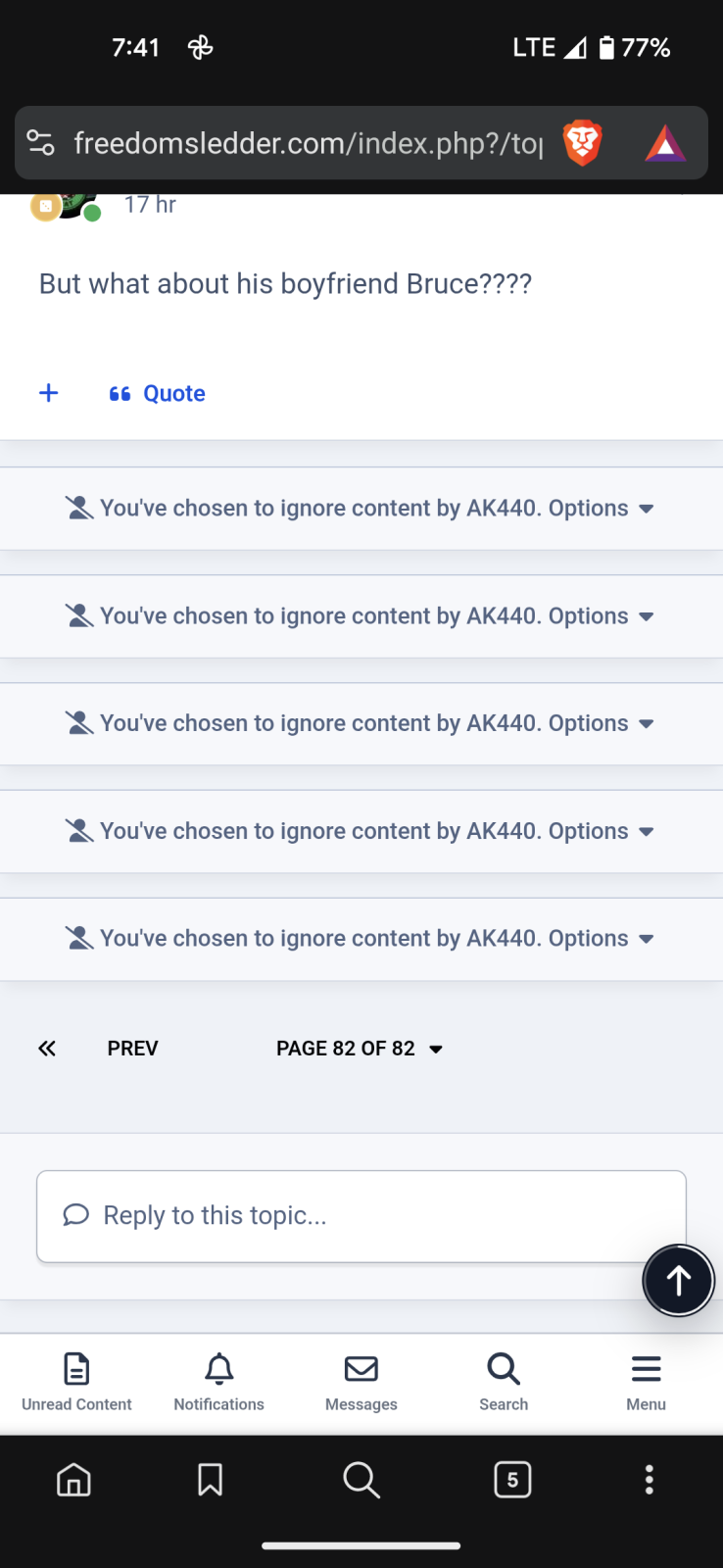This screenshot has width=723, height=1568.
Task: Quote the boyfriend Bruce post
Action: point(158,393)
